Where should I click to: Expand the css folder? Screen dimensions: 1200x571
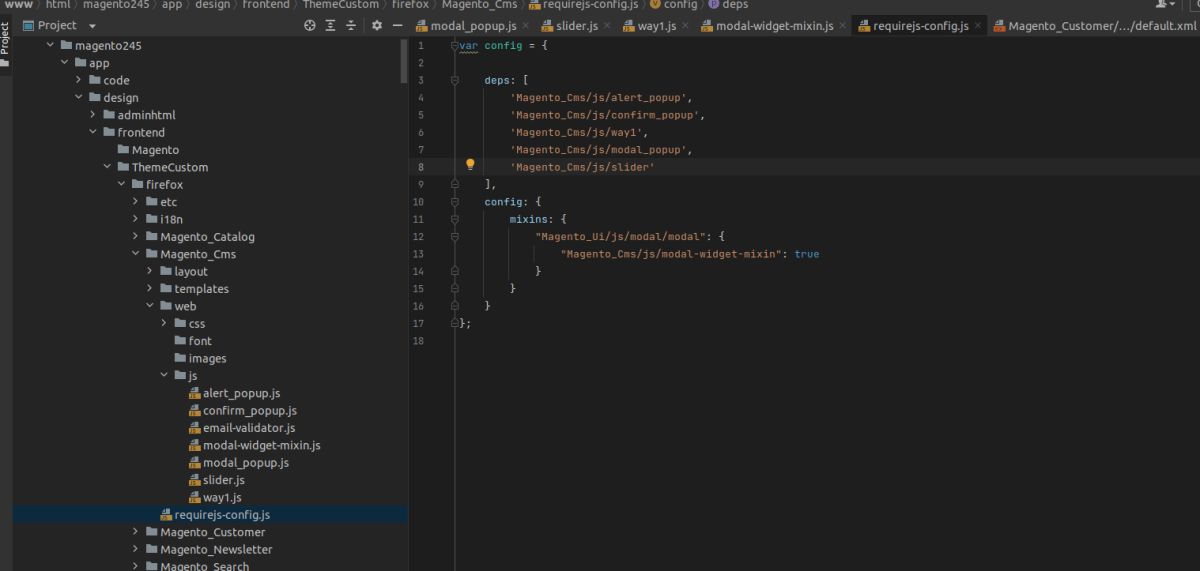click(165, 324)
